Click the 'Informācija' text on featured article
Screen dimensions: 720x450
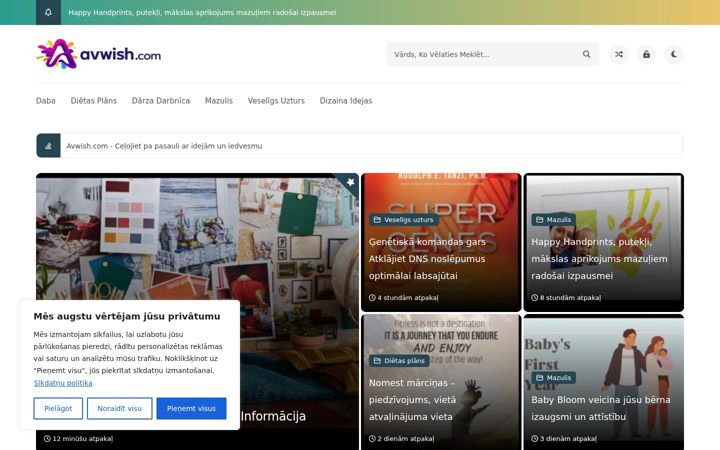(x=273, y=416)
